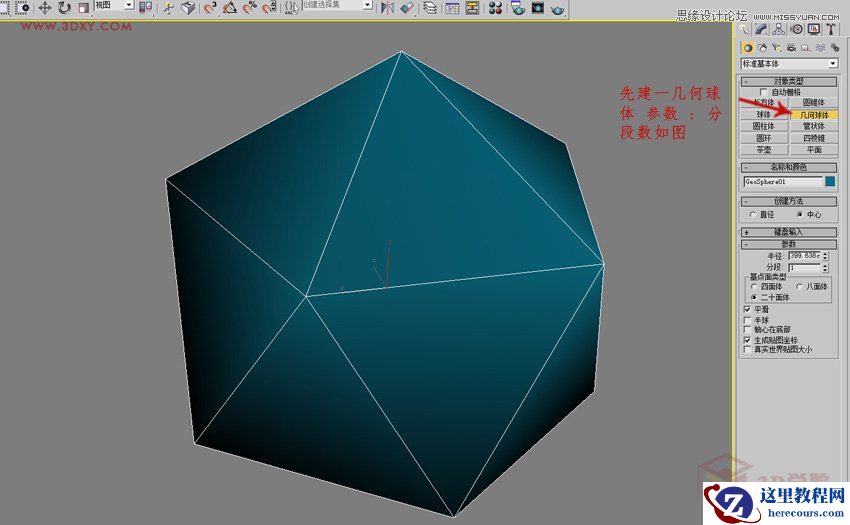Open the Layer Manager icon
This screenshot has width=850, height=525.
[430, 8]
